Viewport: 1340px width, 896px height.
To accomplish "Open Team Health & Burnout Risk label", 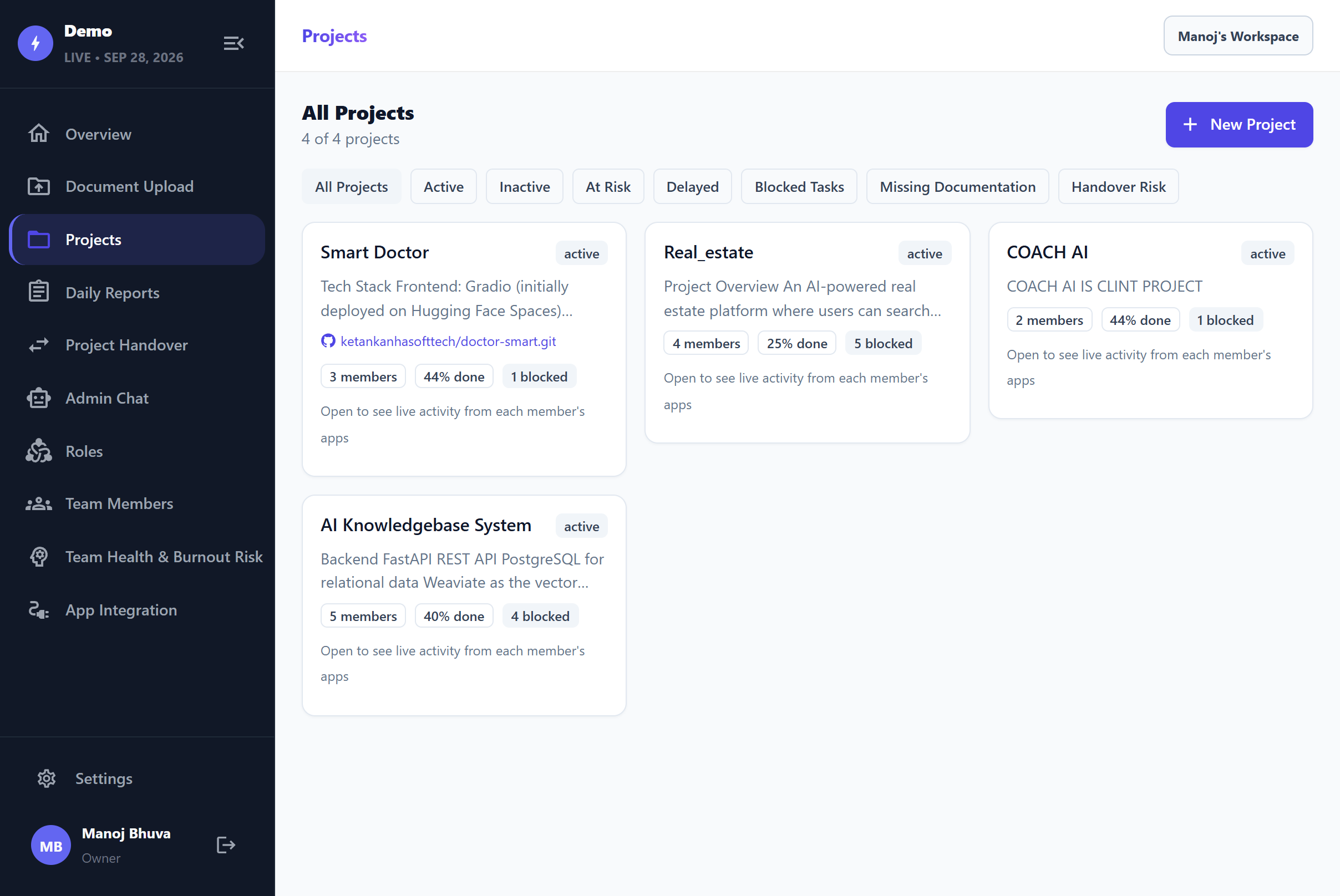I will [x=164, y=557].
